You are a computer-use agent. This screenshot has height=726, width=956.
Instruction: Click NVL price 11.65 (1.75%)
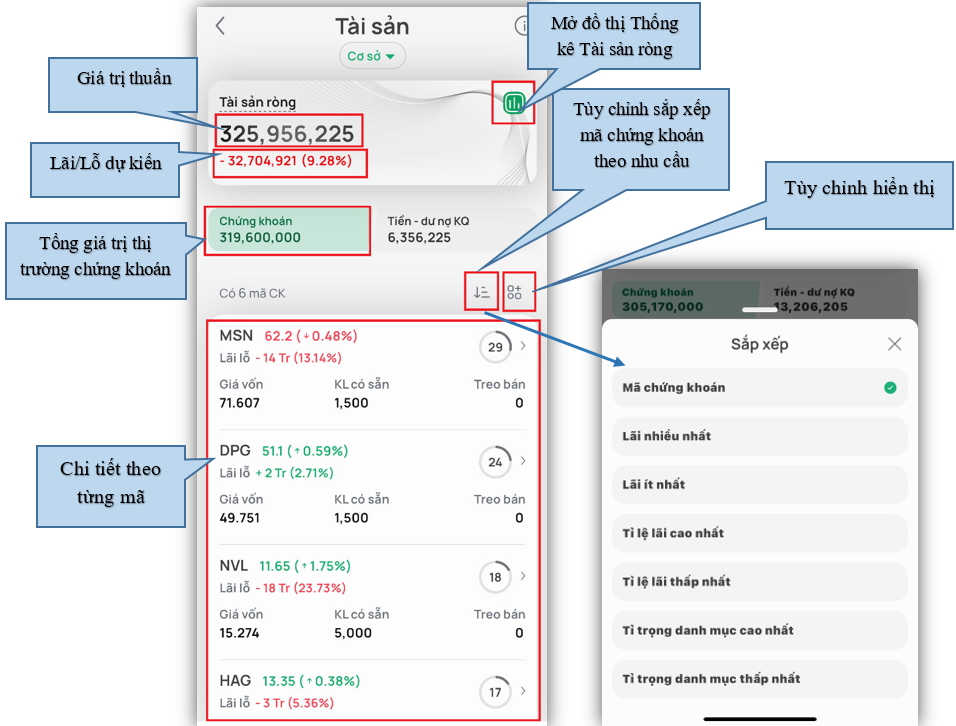point(305,566)
